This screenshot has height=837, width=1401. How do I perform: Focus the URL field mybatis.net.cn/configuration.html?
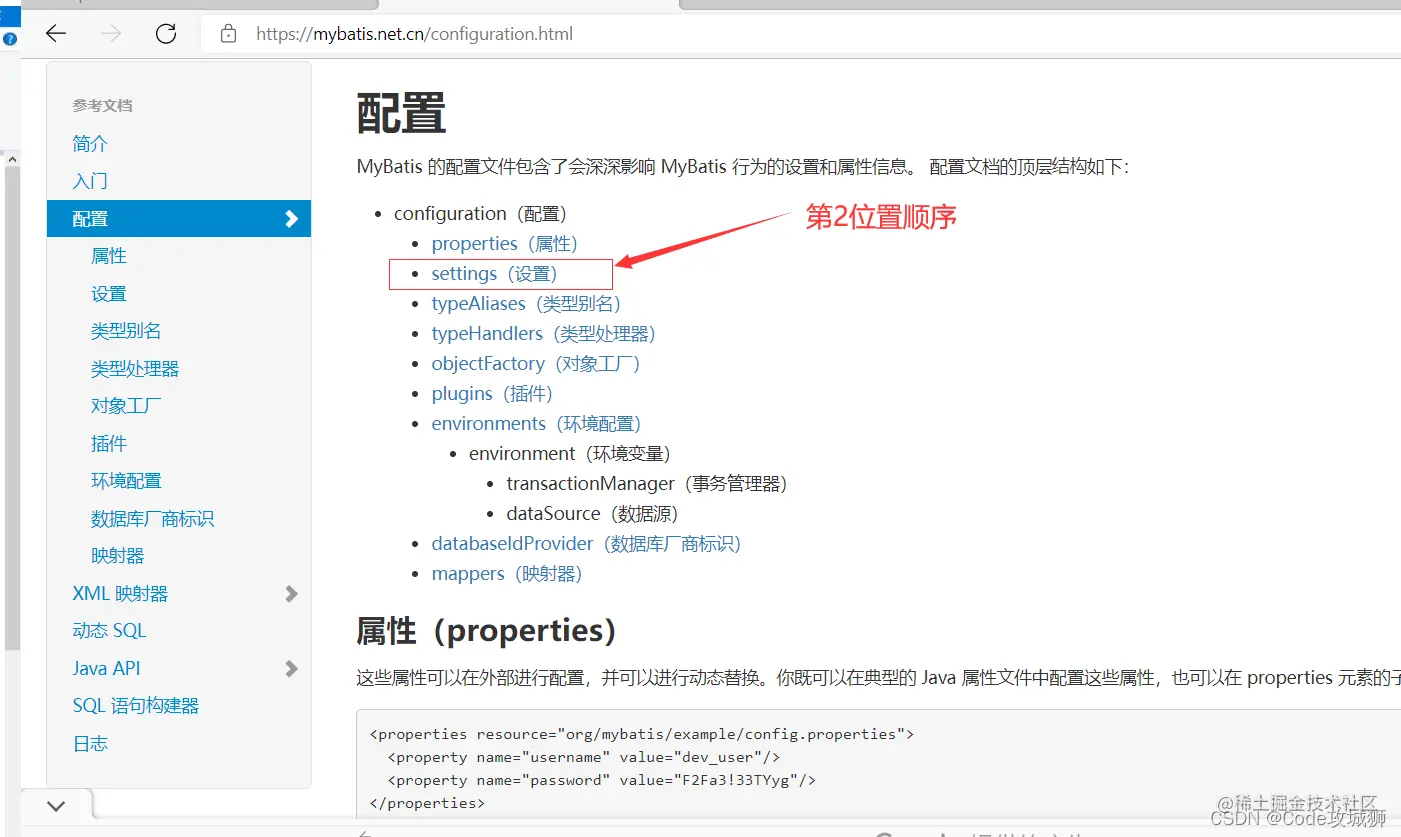coord(414,34)
